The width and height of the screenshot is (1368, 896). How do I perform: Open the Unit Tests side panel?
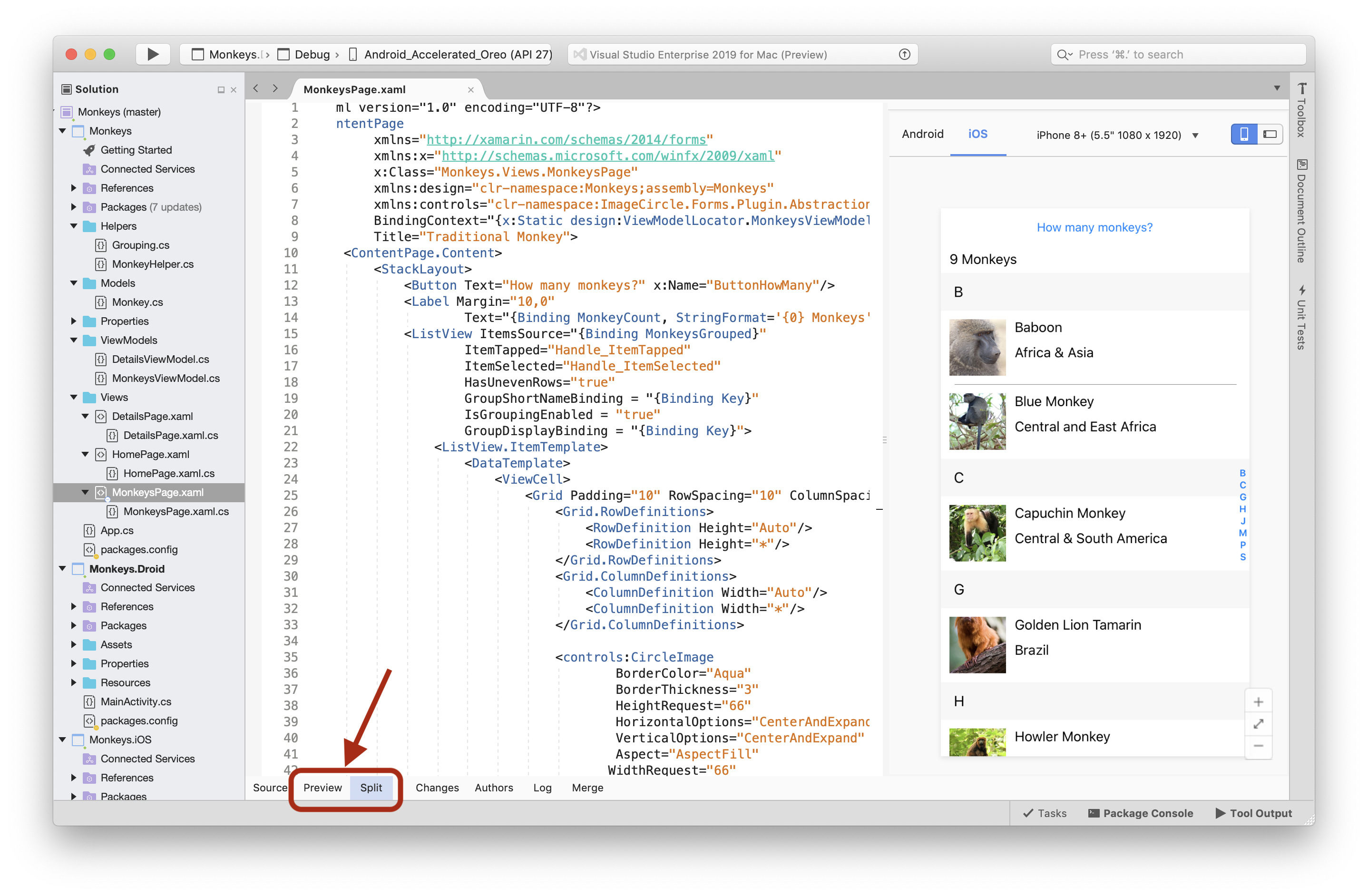click(1301, 317)
